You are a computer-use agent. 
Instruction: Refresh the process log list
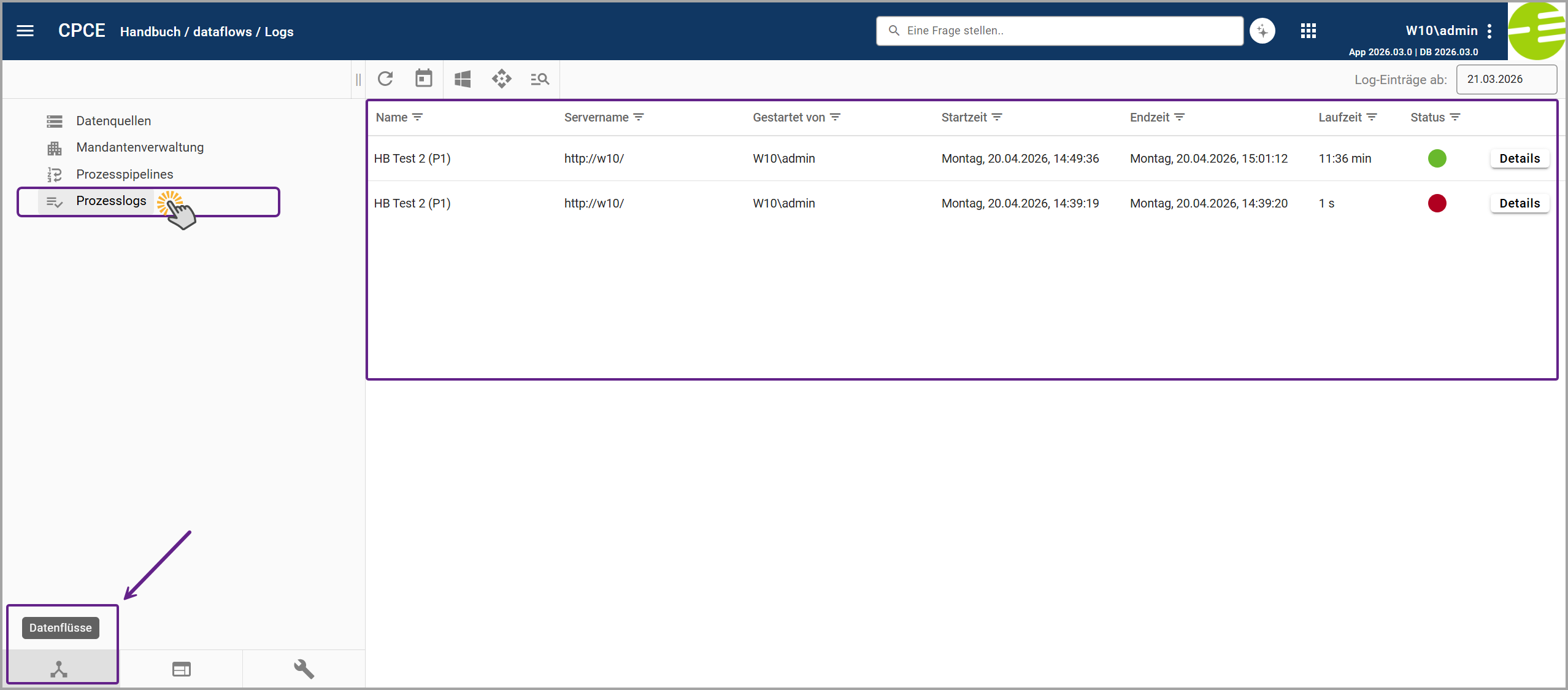click(385, 79)
